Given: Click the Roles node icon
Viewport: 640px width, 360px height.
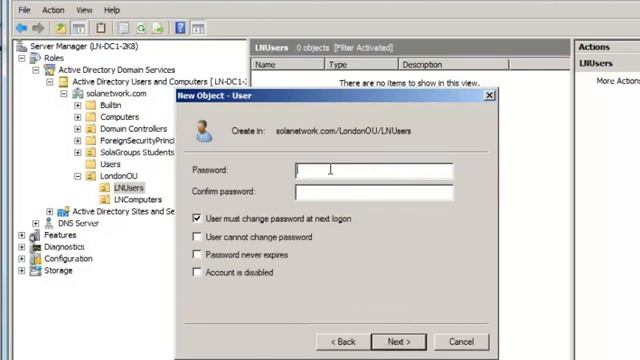Looking at the screenshot, I should (x=36, y=58).
